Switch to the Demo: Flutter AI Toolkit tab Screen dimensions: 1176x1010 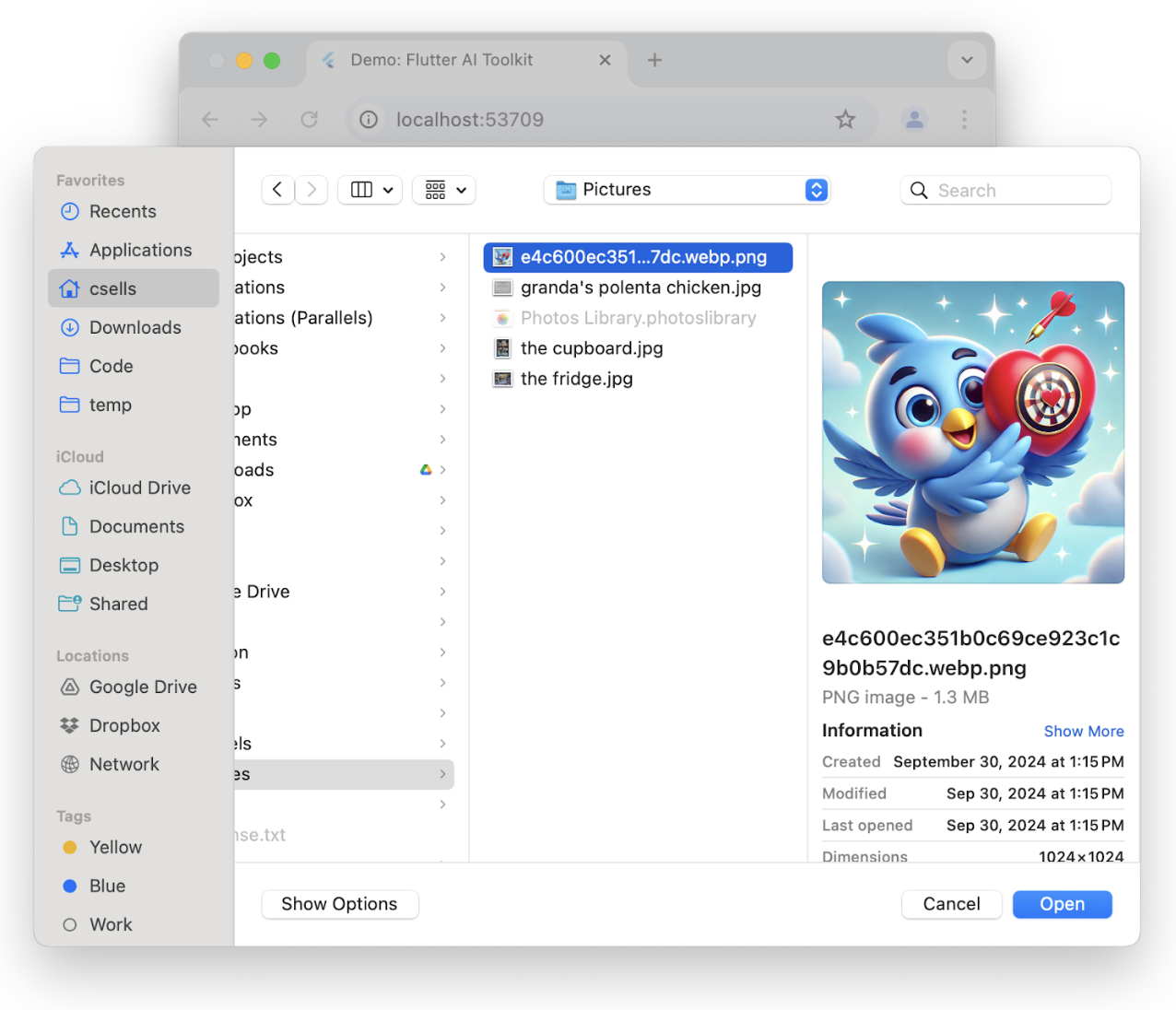441,61
